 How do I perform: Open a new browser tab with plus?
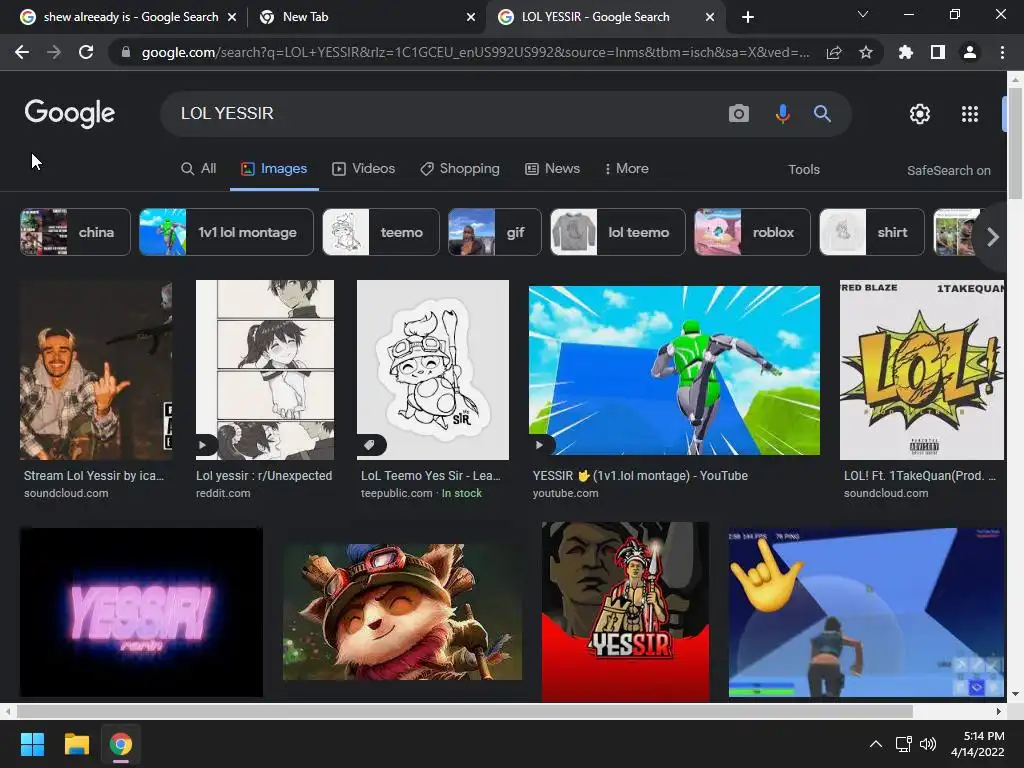(x=748, y=17)
